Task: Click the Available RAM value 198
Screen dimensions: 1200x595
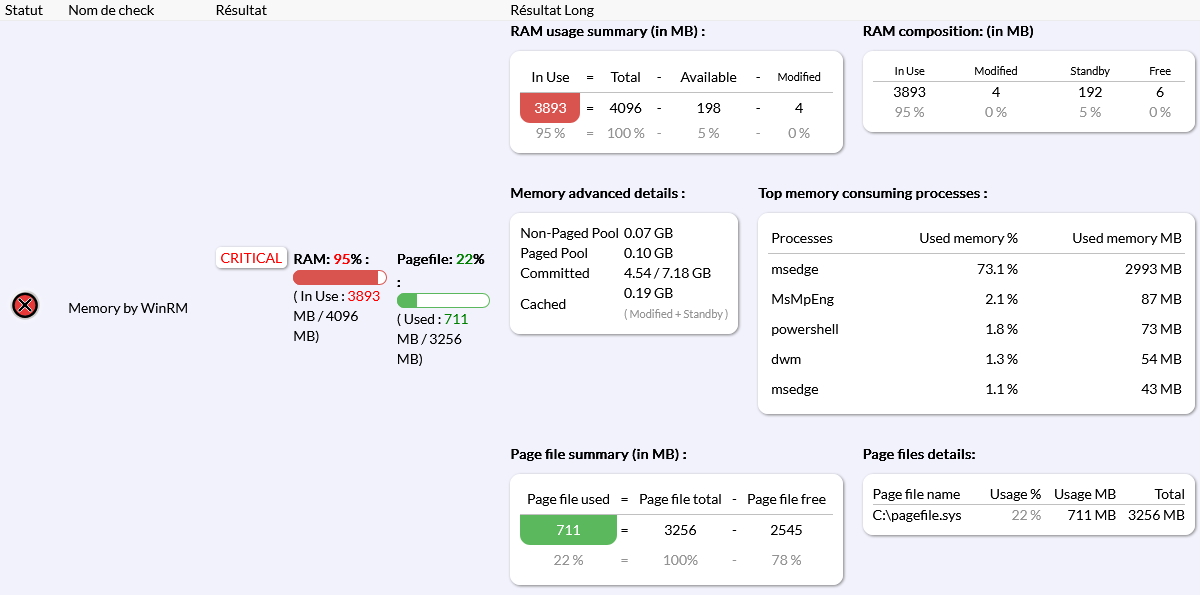Action: (708, 108)
